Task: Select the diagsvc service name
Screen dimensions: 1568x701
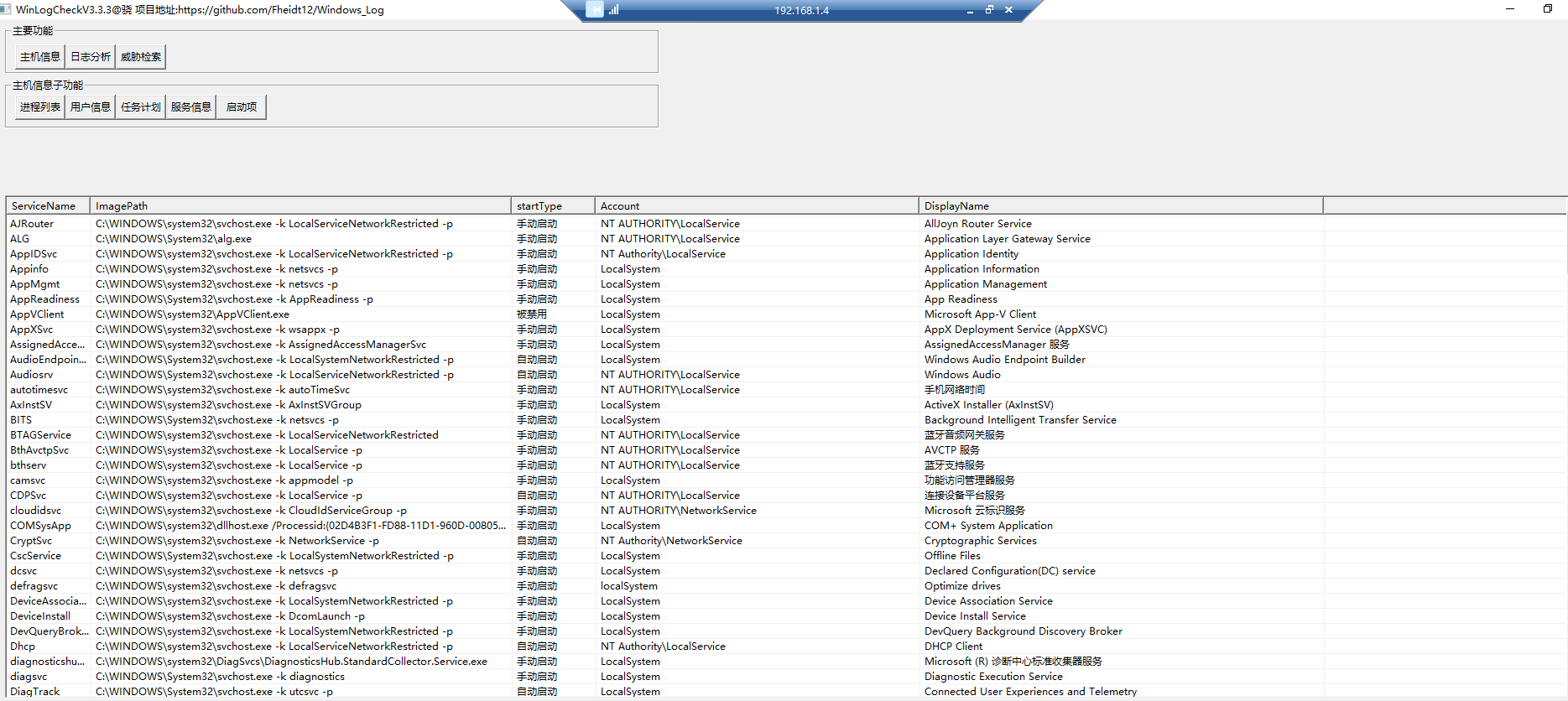Action: tap(29, 677)
